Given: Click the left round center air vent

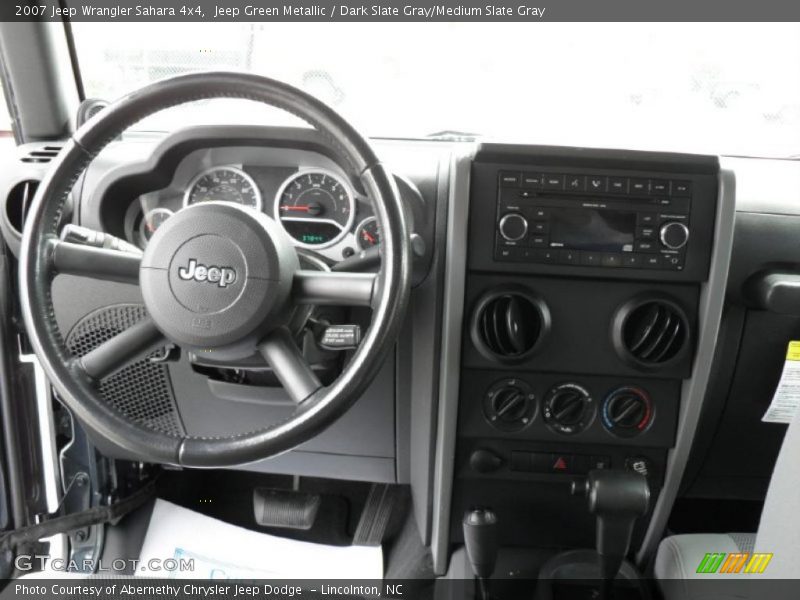Looking at the screenshot, I should click(x=511, y=324).
